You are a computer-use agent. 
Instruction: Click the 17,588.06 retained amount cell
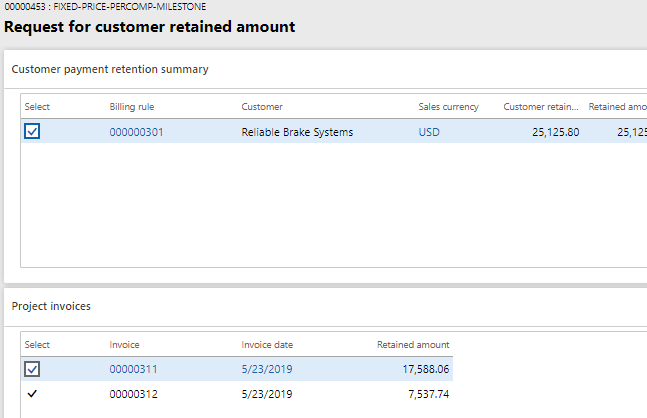pos(421,369)
